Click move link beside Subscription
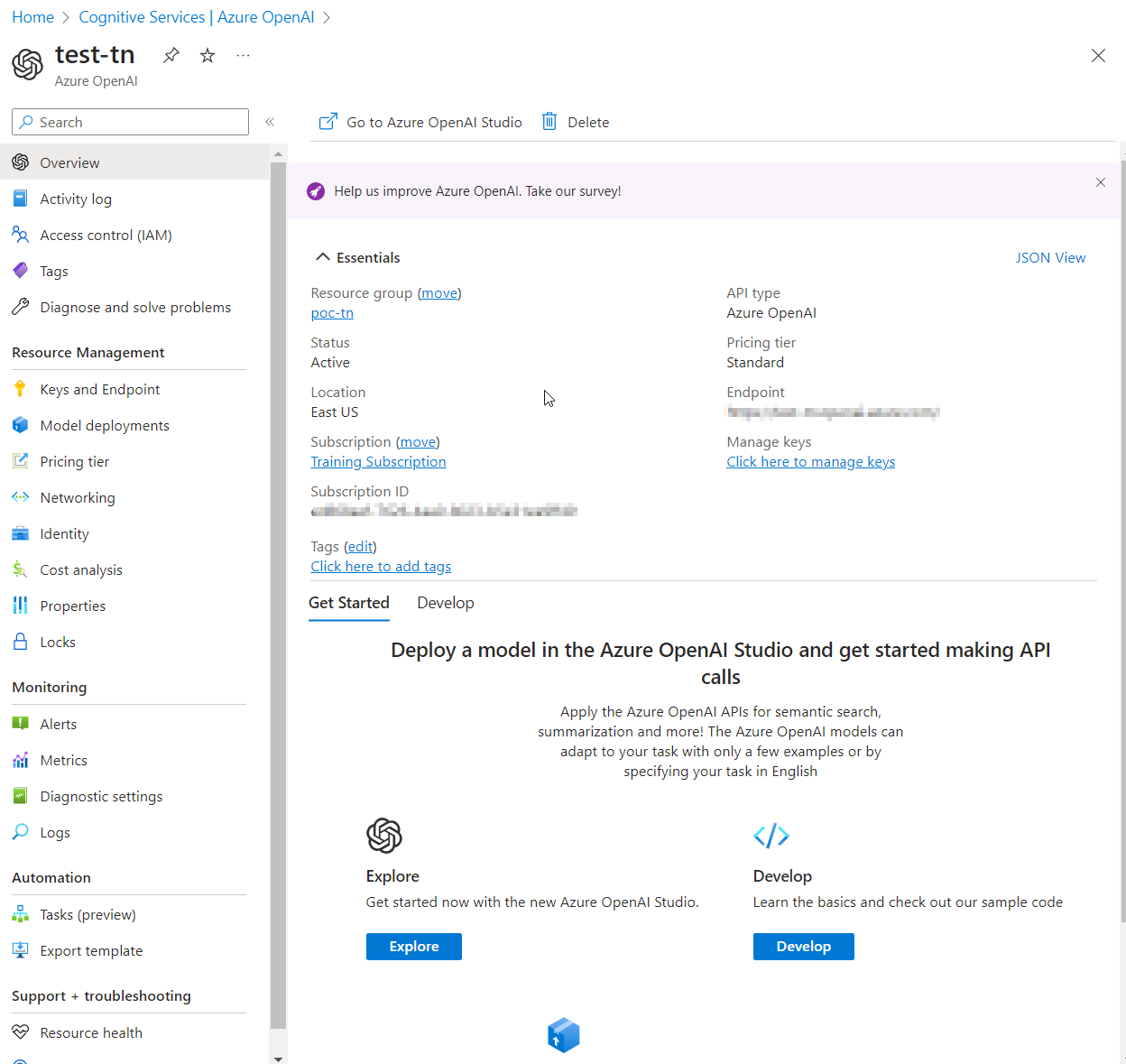 (x=418, y=442)
